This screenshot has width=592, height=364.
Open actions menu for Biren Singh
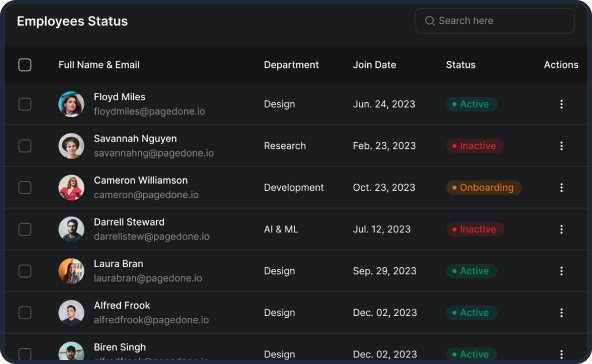(x=561, y=354)
